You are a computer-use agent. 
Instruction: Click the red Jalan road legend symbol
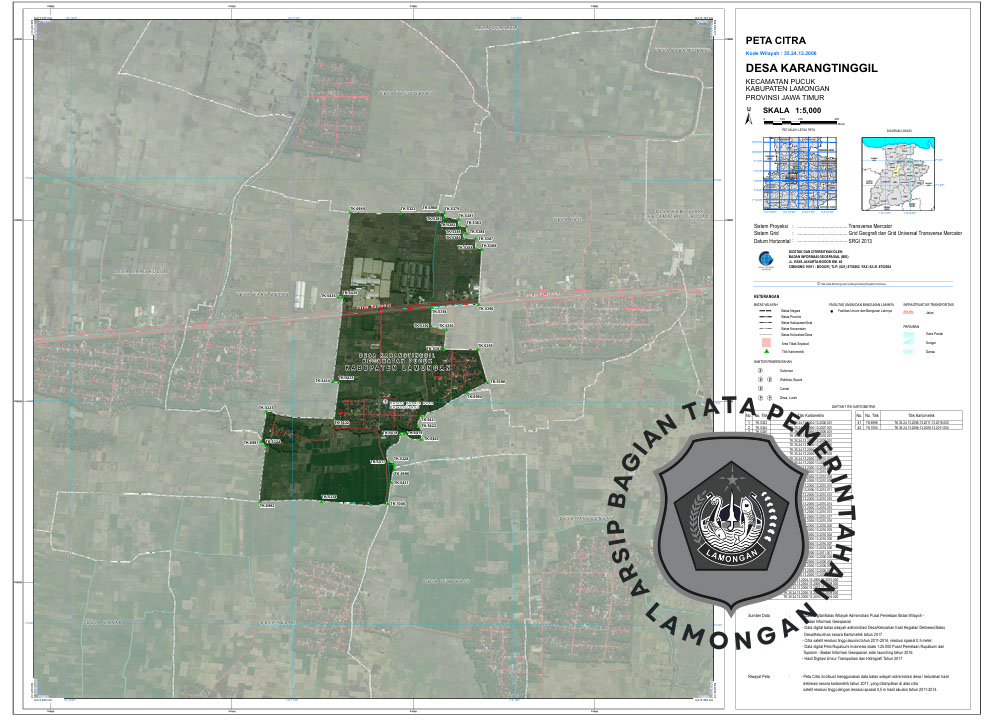(x=909, y=313)
